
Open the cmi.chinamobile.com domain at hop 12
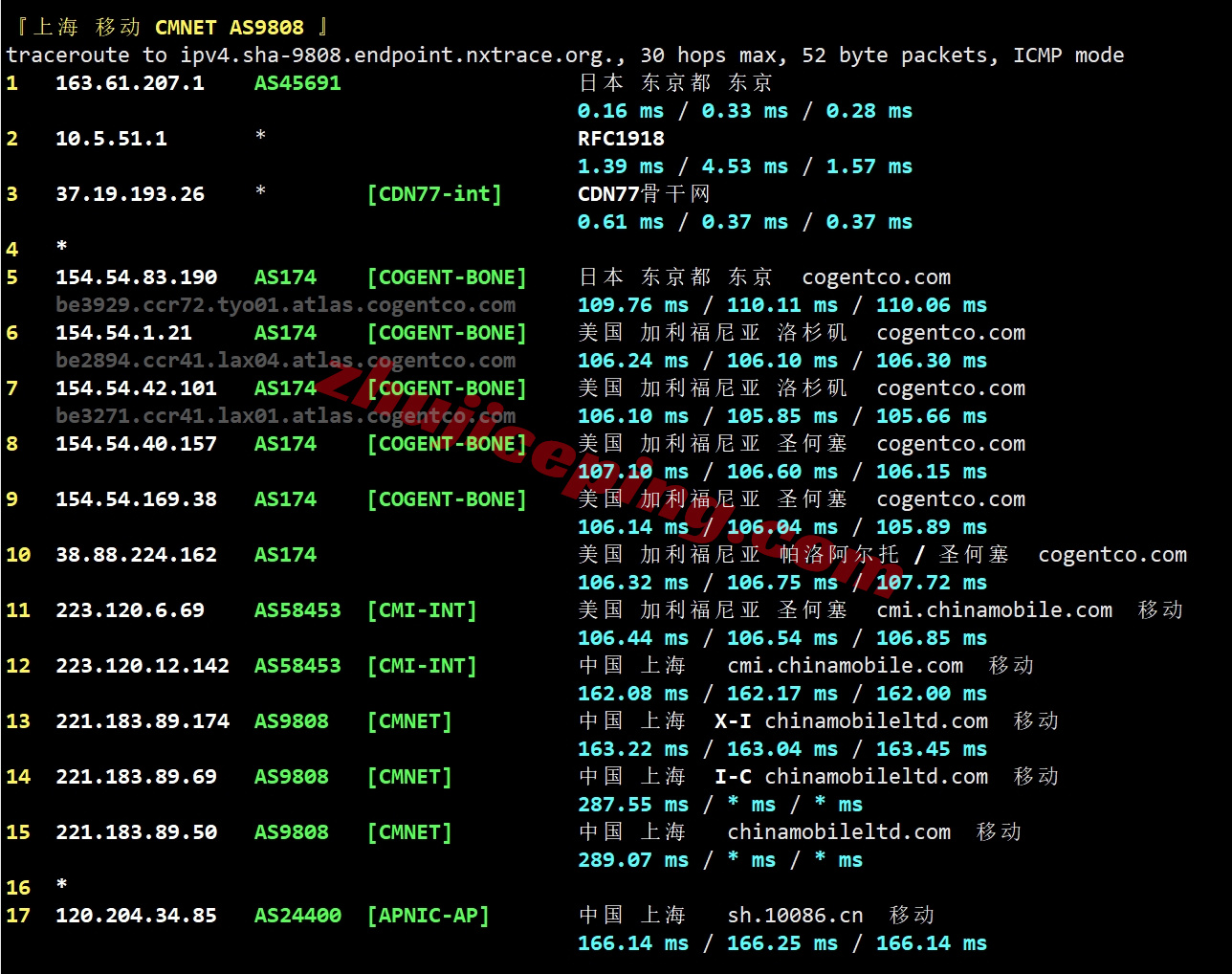pos(845,666)
